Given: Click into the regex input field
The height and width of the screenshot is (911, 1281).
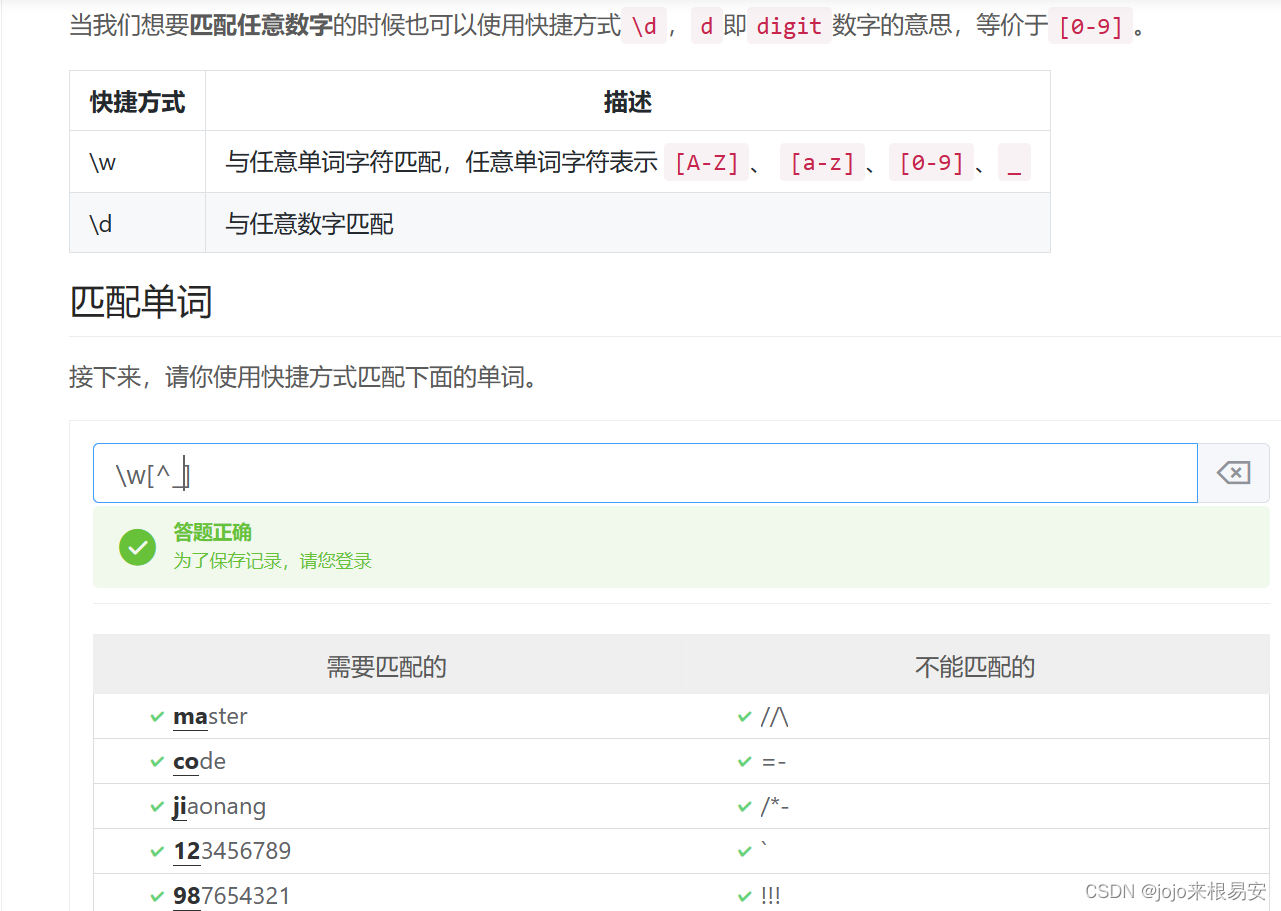Looking at the screenshot, I should 645,473.
